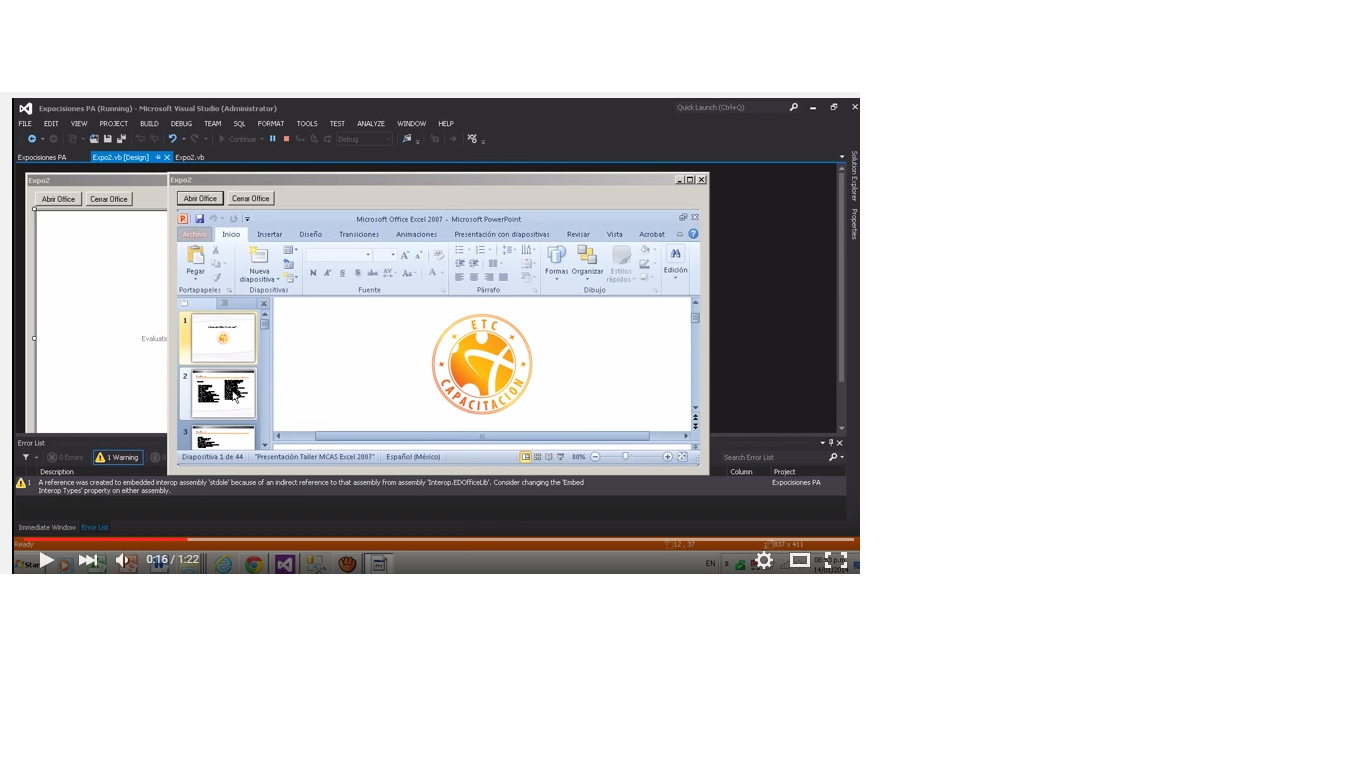The image size is (1366, 768).
Task: Open the Animaciones ribbon tab
Action: [416, 234]
